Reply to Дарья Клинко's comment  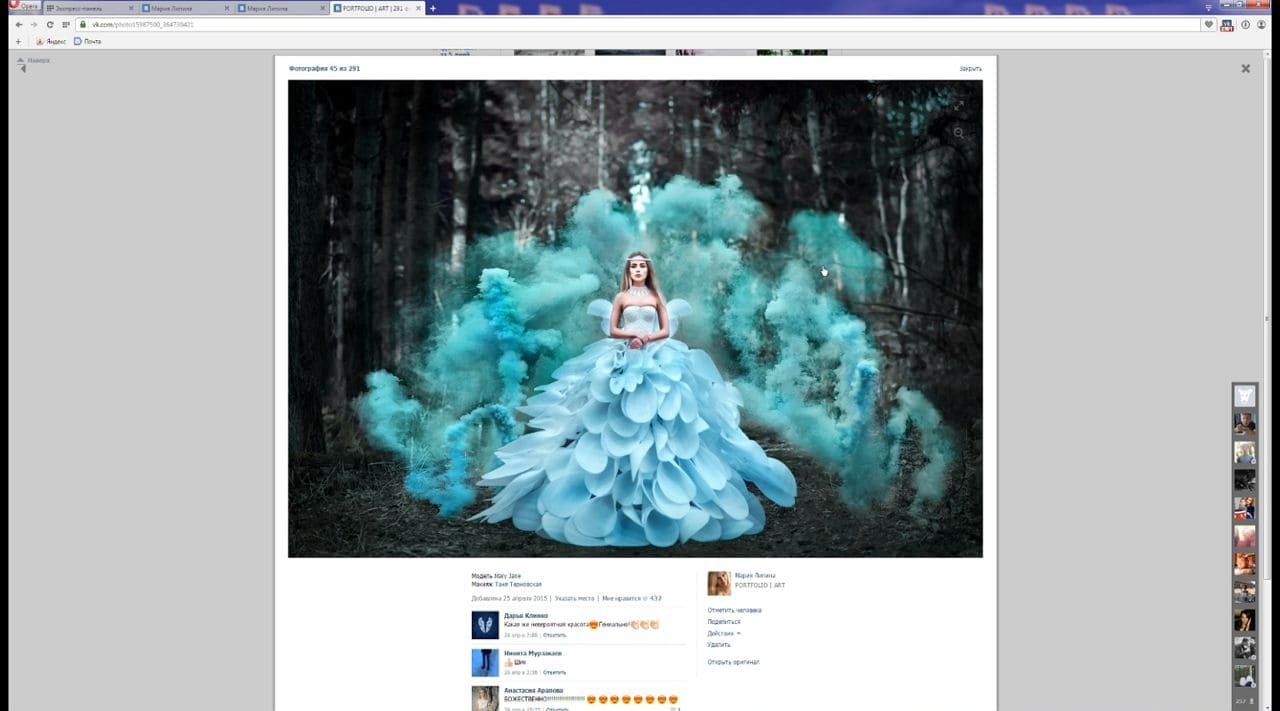(x=555, y=635)
